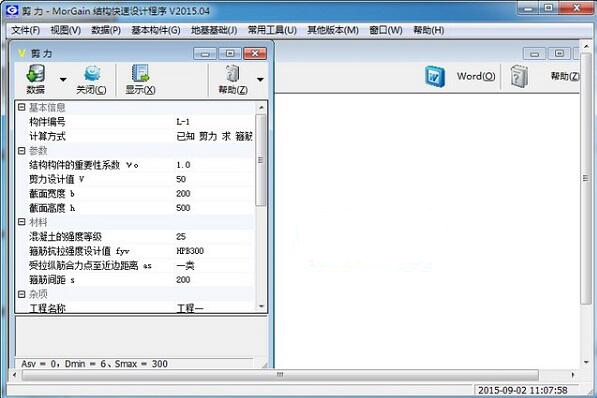The width and height of the screenshot is (597, 398).
Task: Click the horizontal scrollbar right arrow
Action: pos(573,375)
